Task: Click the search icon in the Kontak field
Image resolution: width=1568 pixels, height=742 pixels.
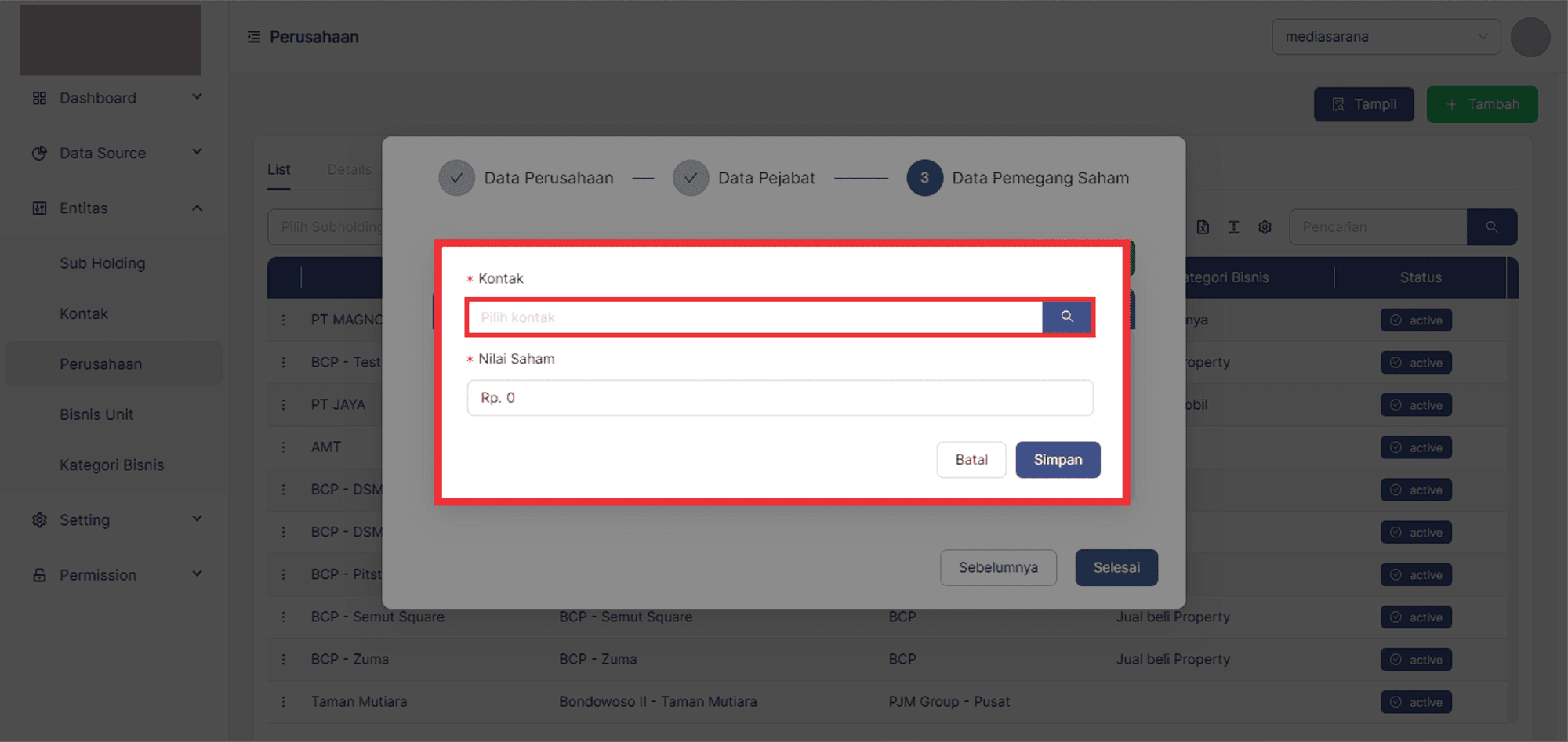Action: pos(1066,317)
